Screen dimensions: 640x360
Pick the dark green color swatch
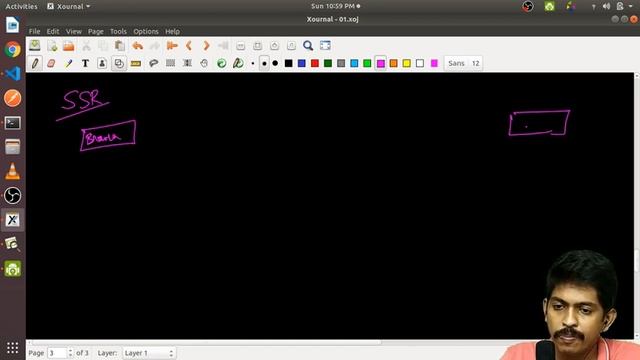coord(328,63)
